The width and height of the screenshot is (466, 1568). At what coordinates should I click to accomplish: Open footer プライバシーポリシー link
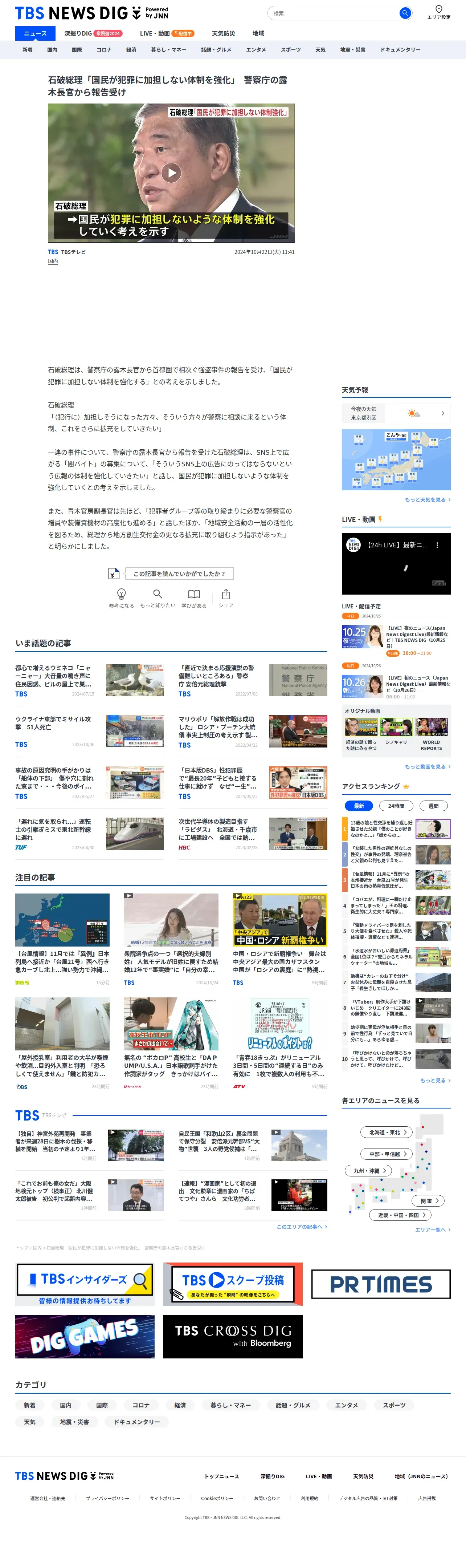click(x=107, y=1498)
